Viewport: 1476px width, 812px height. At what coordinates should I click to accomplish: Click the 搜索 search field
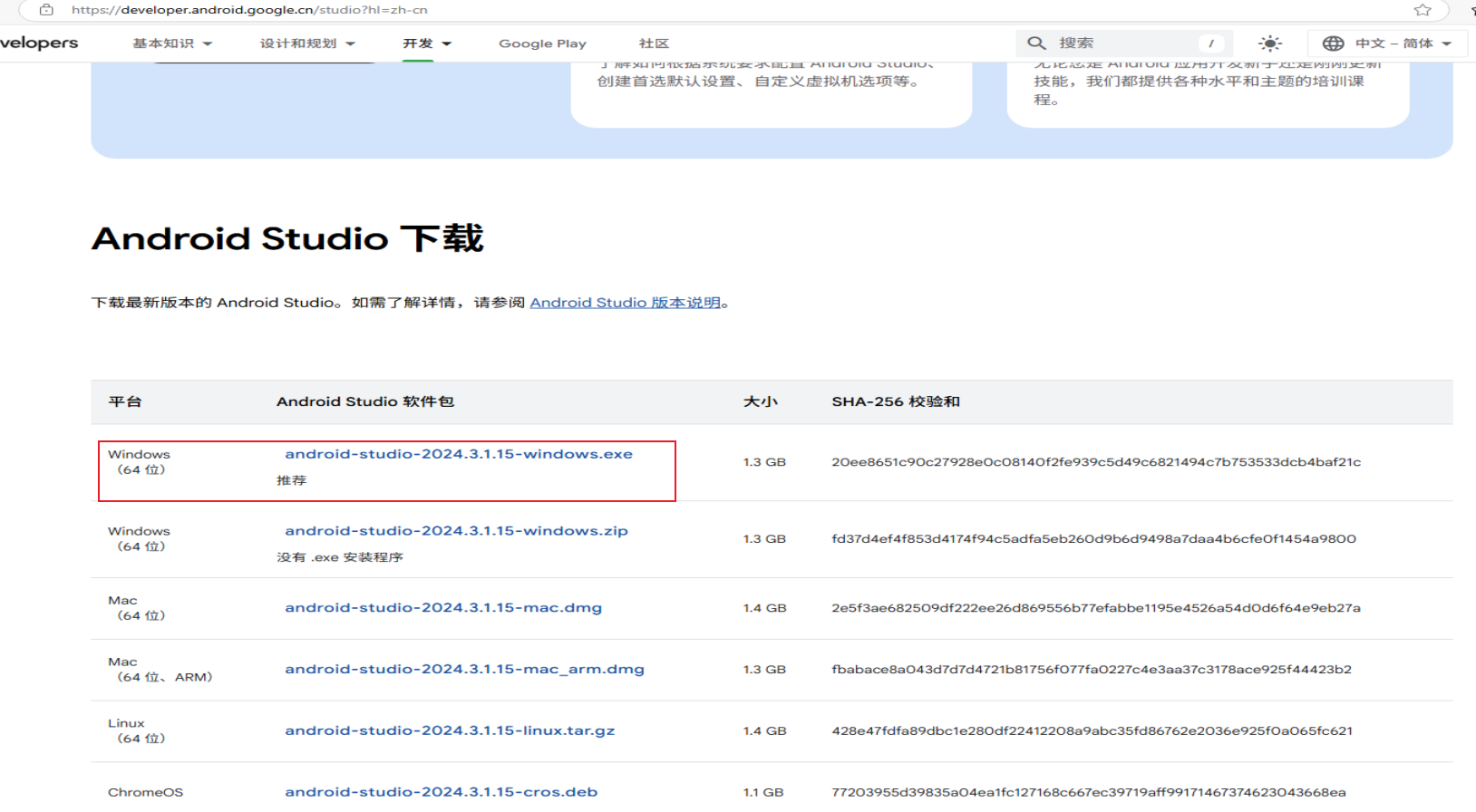(x=1124, y=43)
